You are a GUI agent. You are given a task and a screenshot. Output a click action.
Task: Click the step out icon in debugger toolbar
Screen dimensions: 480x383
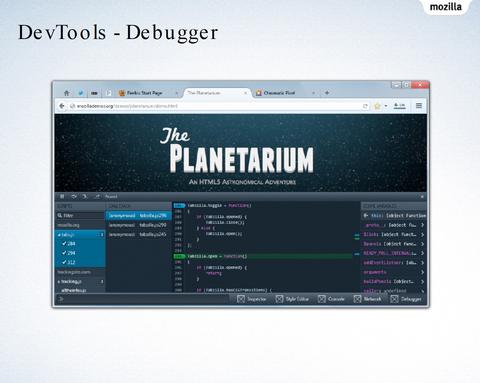pos(97,196)
